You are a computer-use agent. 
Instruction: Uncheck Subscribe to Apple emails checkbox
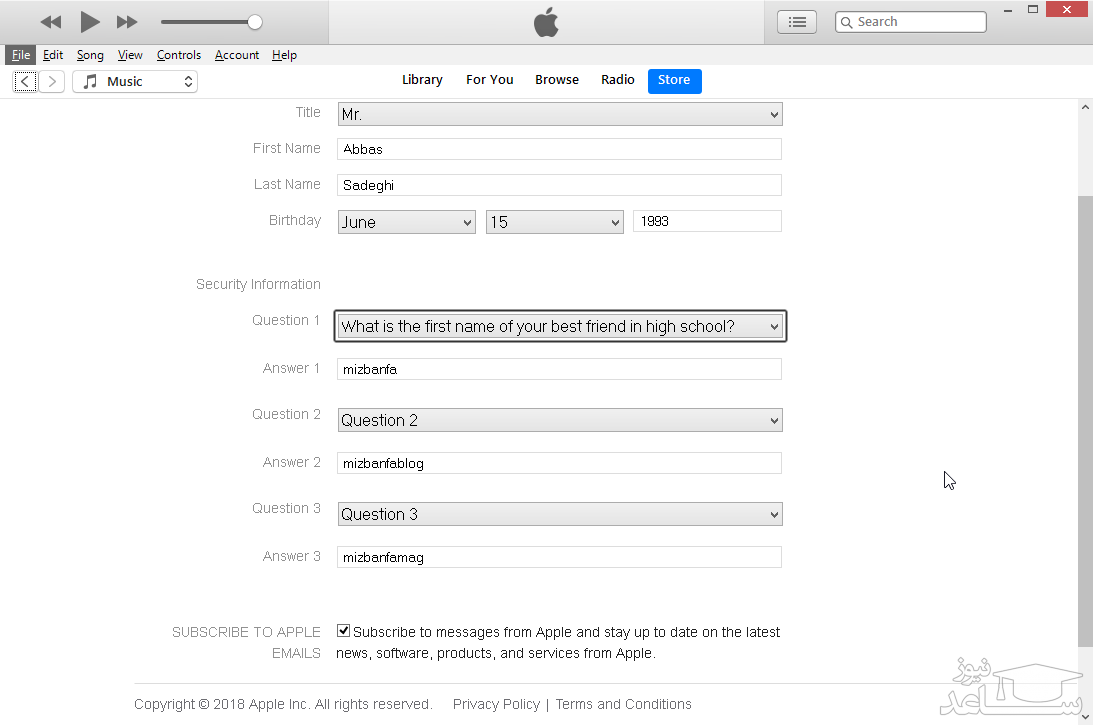coord(344,631)
